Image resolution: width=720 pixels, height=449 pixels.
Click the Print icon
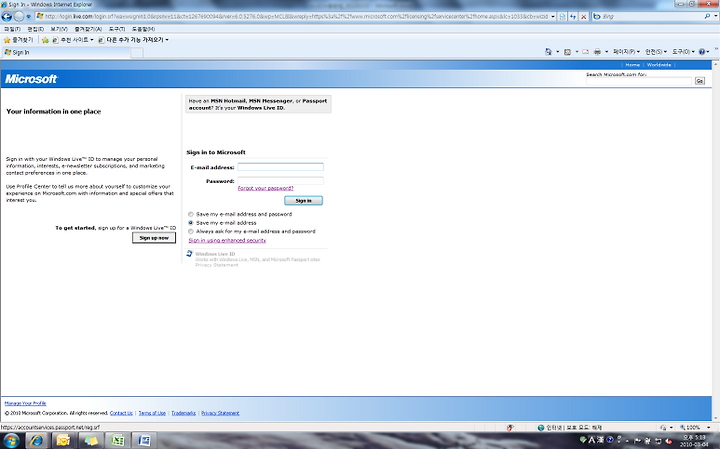(x=597, y=52)
